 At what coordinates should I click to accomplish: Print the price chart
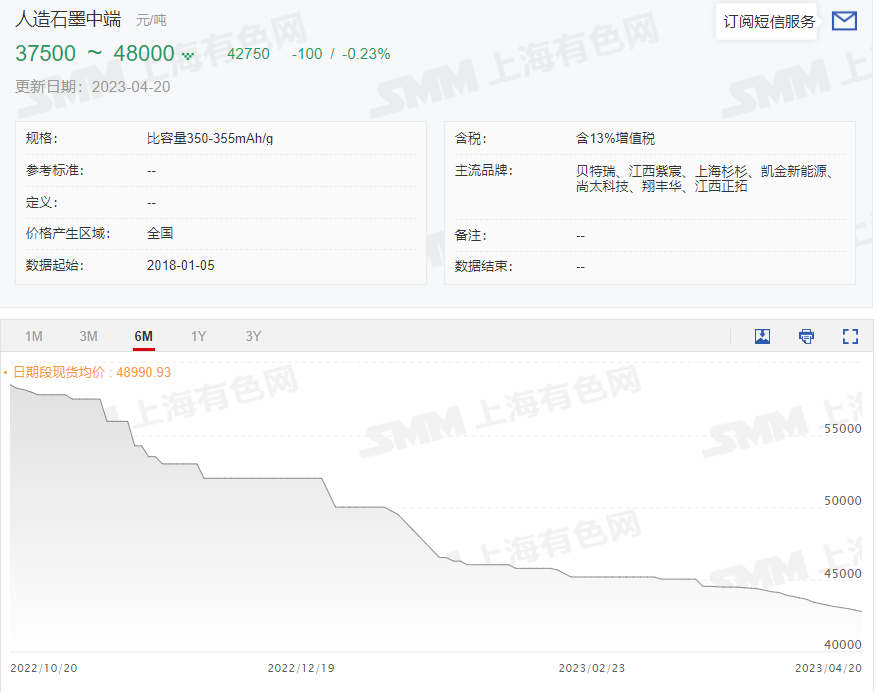point(806,336)
